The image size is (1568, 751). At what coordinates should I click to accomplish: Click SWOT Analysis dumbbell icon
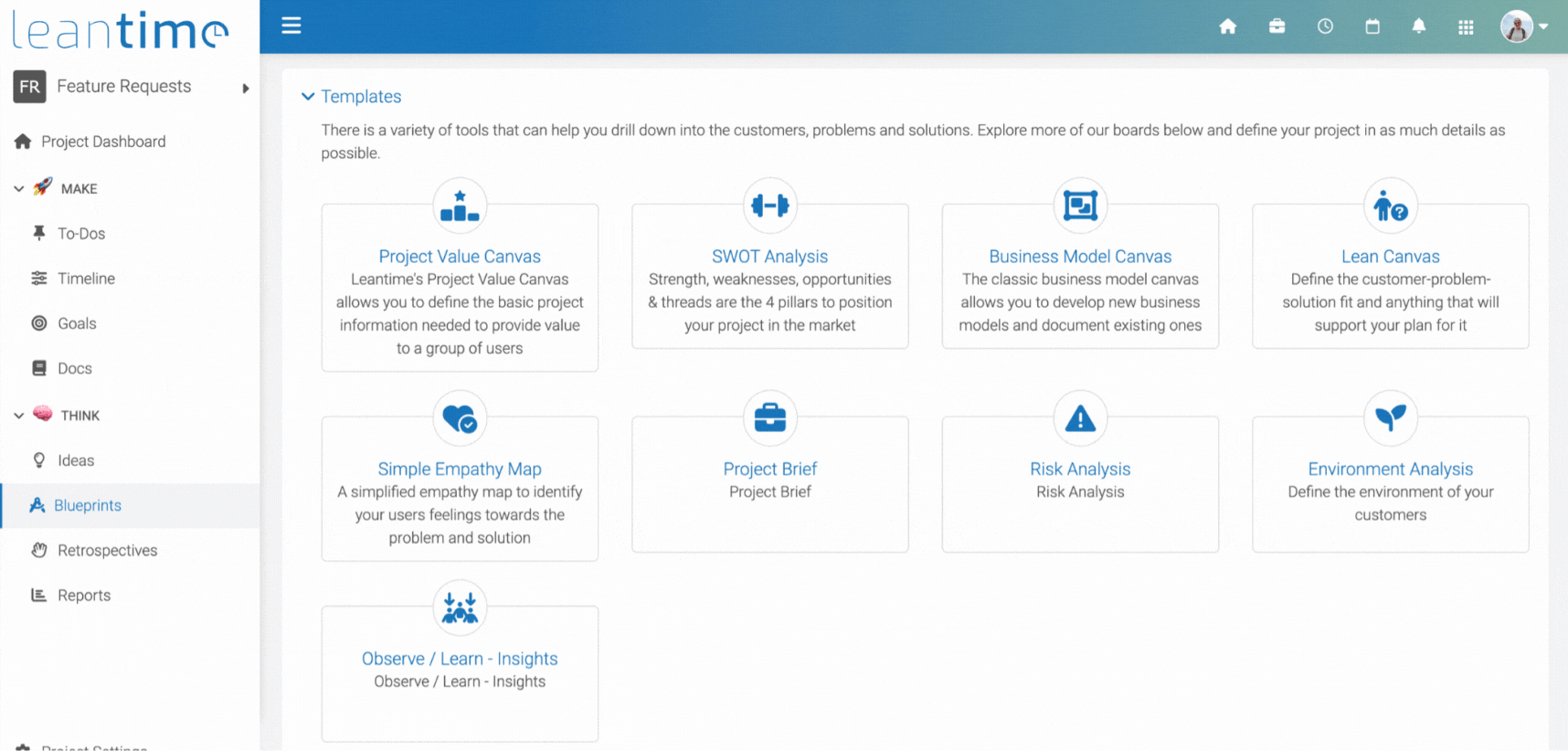pyautogui.click(x=769, y=206)
